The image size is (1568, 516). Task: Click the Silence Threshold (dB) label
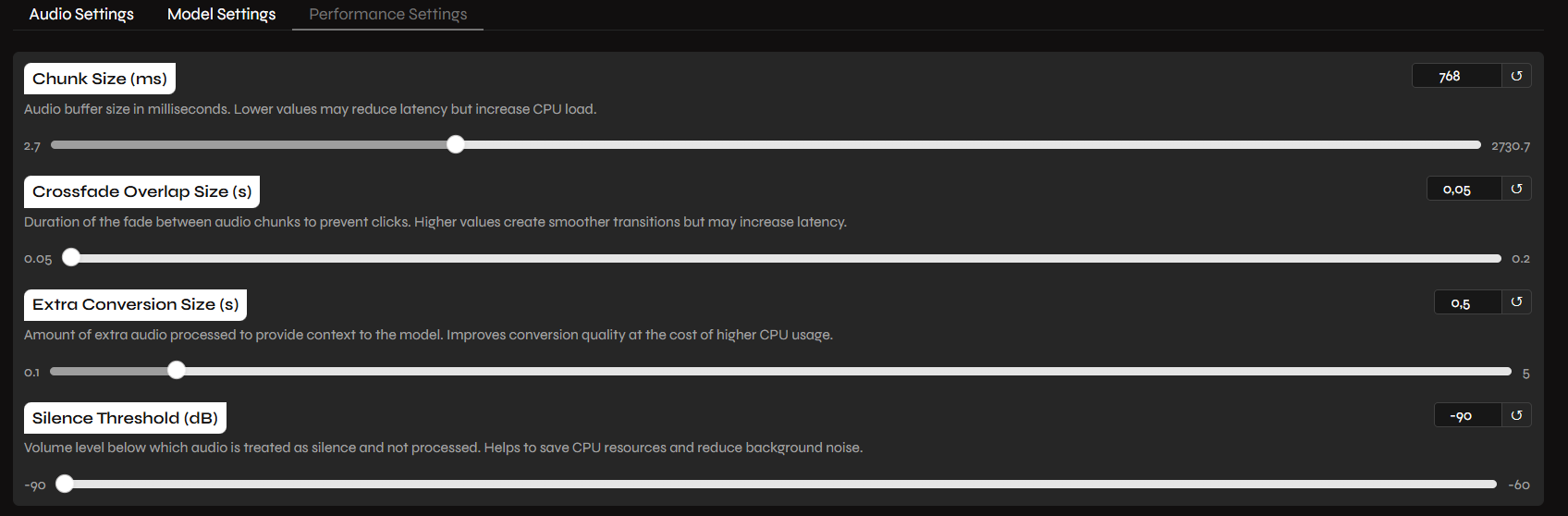point(125,418)
